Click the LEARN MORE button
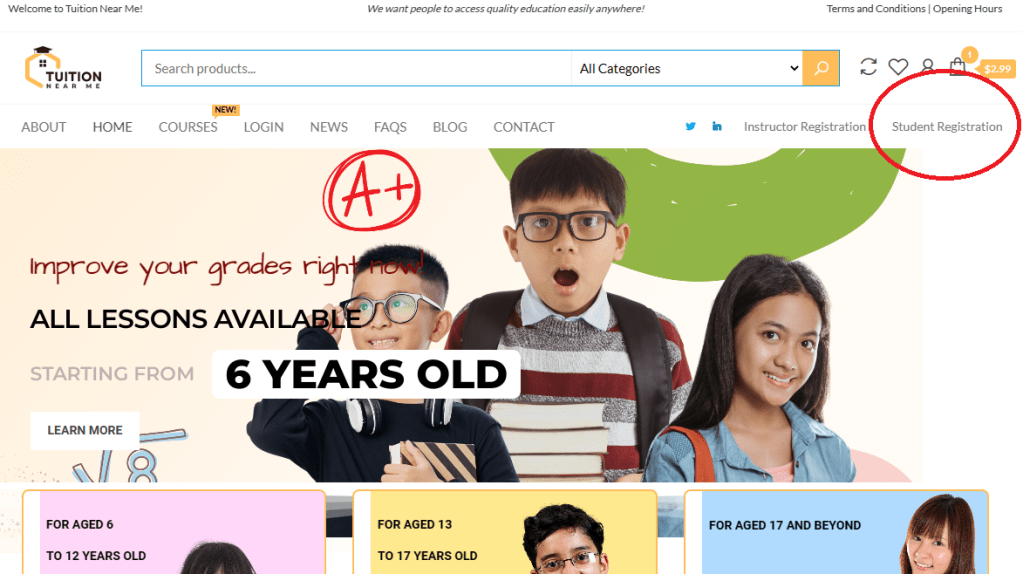Screen dimensions: 1023x574 click(85, 430)
